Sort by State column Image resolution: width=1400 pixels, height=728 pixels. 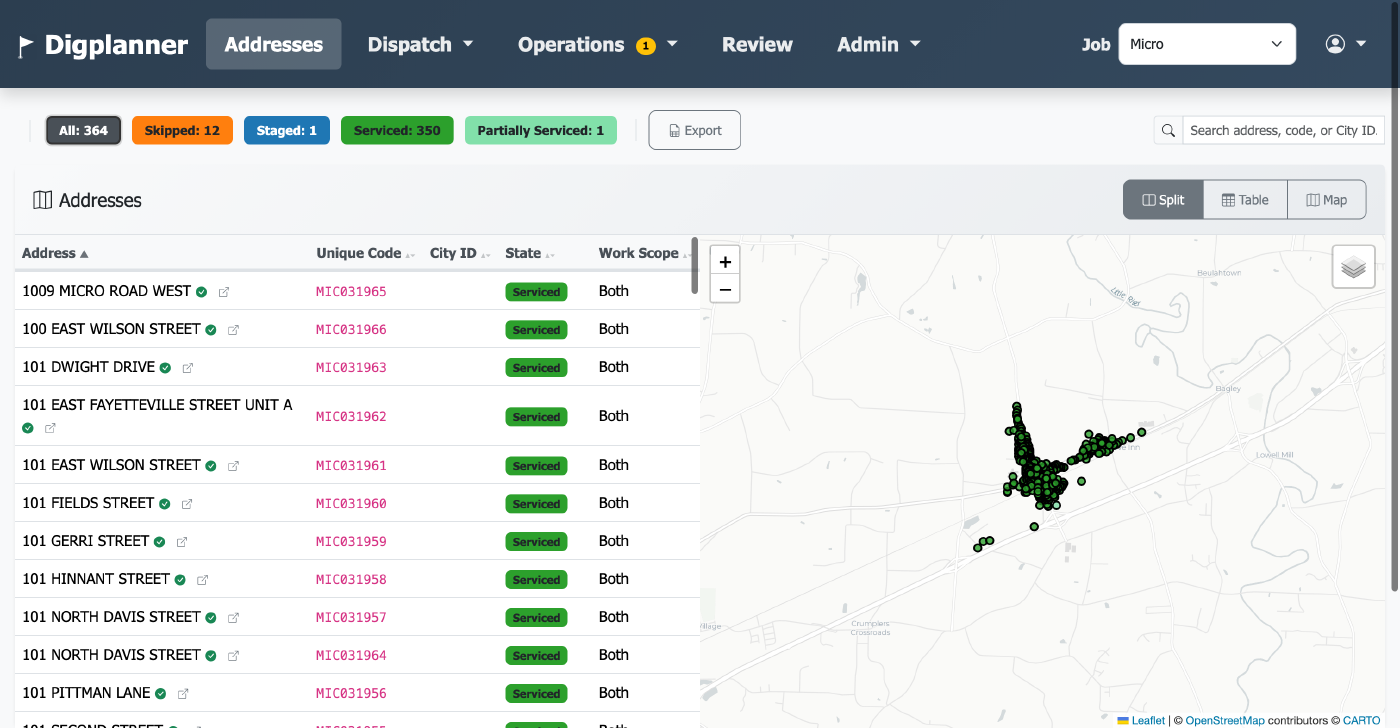pos(529,253)
